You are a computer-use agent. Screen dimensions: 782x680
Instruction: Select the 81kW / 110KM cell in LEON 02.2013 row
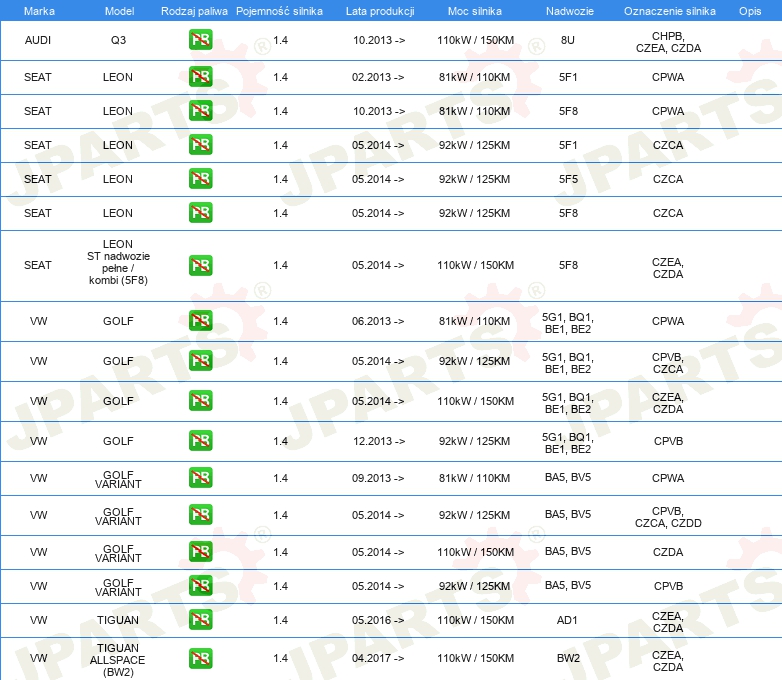click(474, 77)
